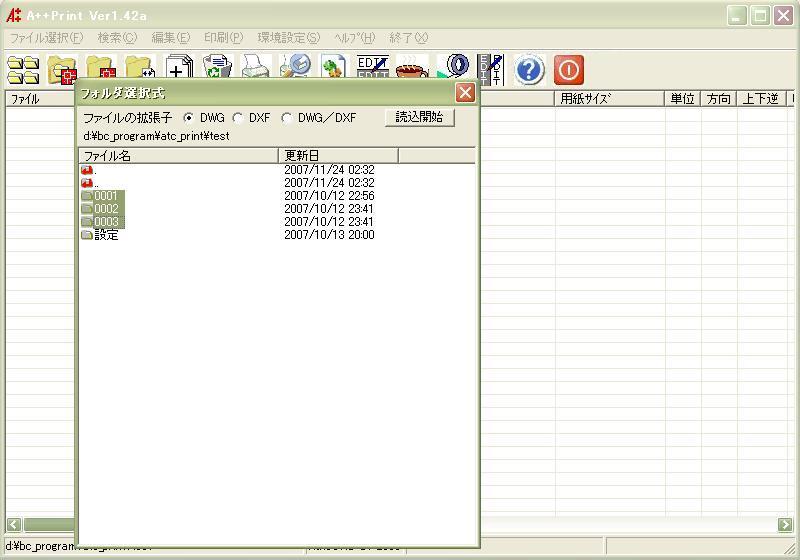Click the recycle bin toolbar icon

click(217, 69)
